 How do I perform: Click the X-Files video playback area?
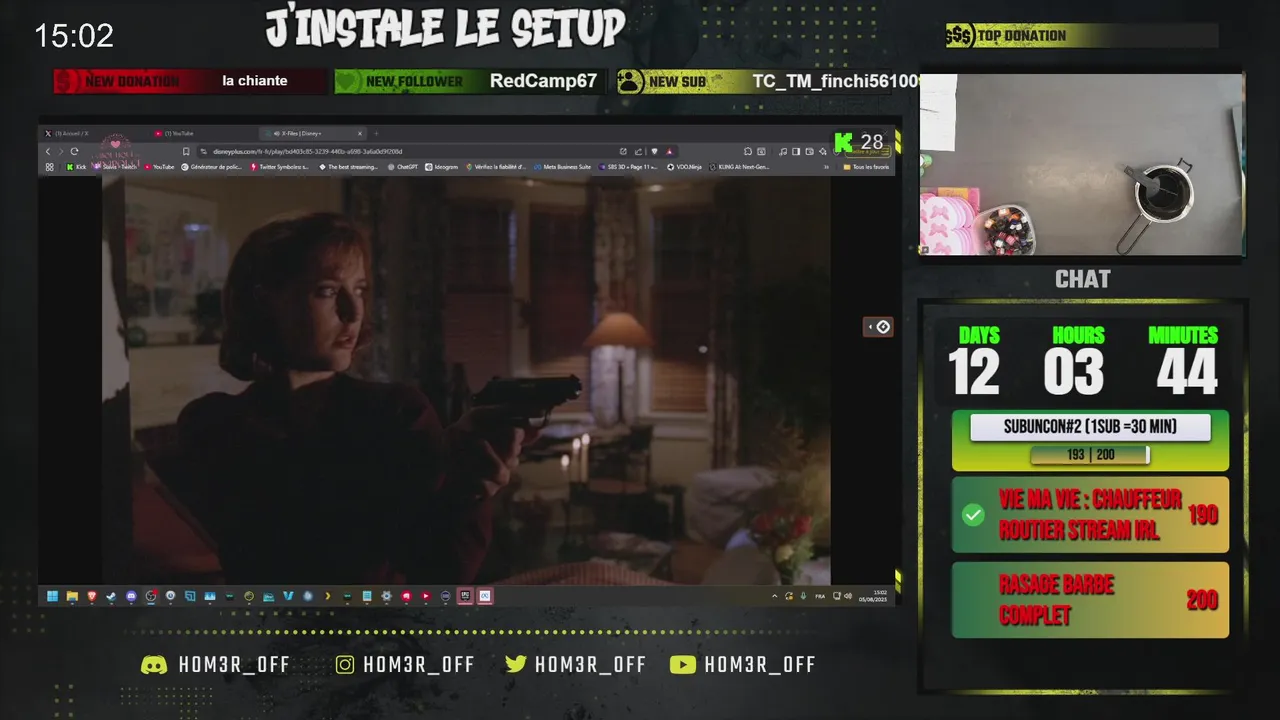tap(466, 380)
